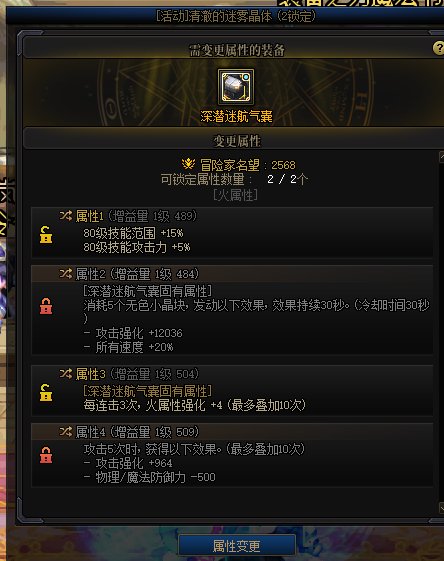Click the shuffle icon beside 属性3
Viewport: 444px width, 561px height.
tap(66, 374)
